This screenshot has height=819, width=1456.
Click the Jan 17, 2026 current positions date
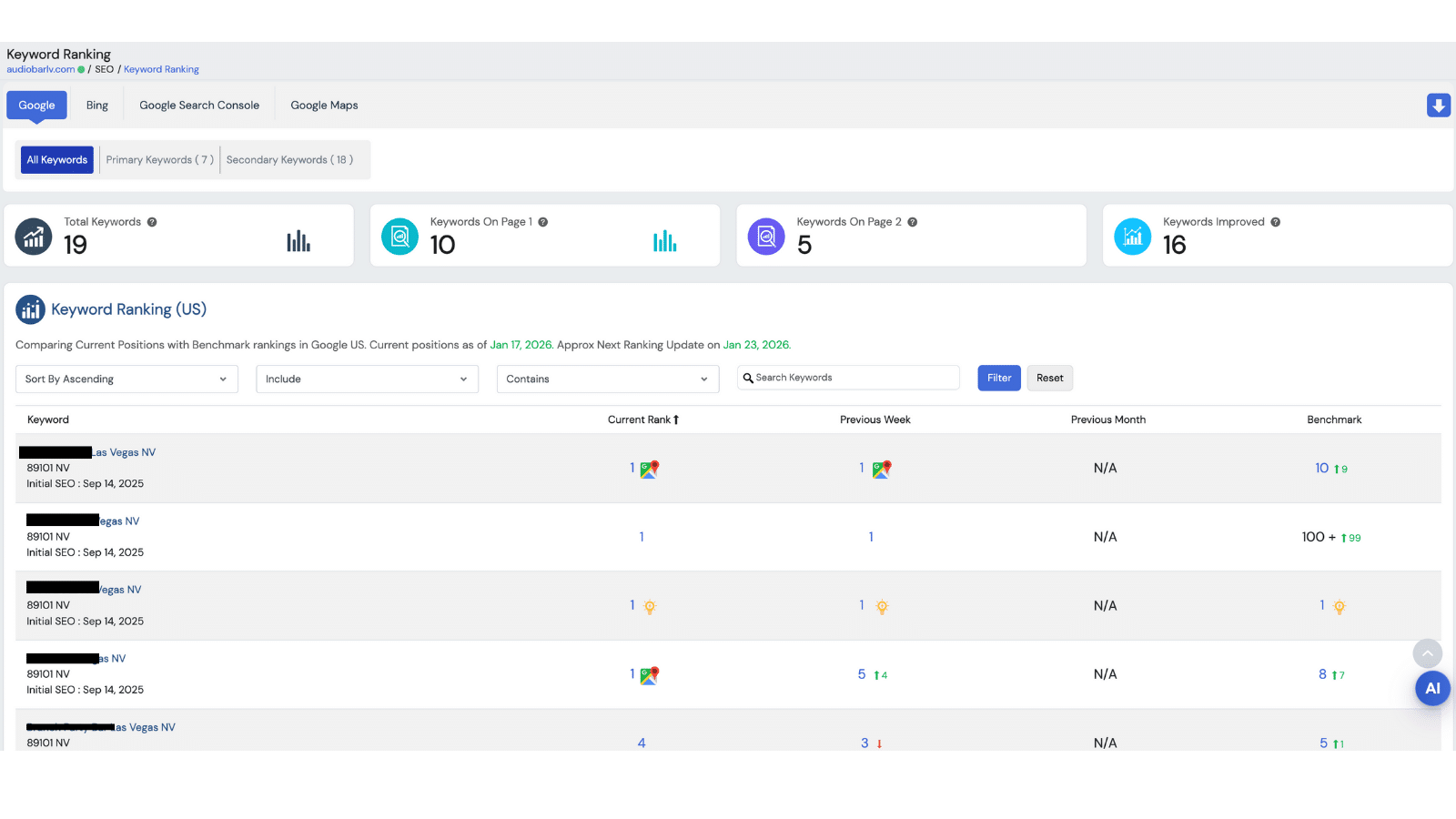coord(521,345)
